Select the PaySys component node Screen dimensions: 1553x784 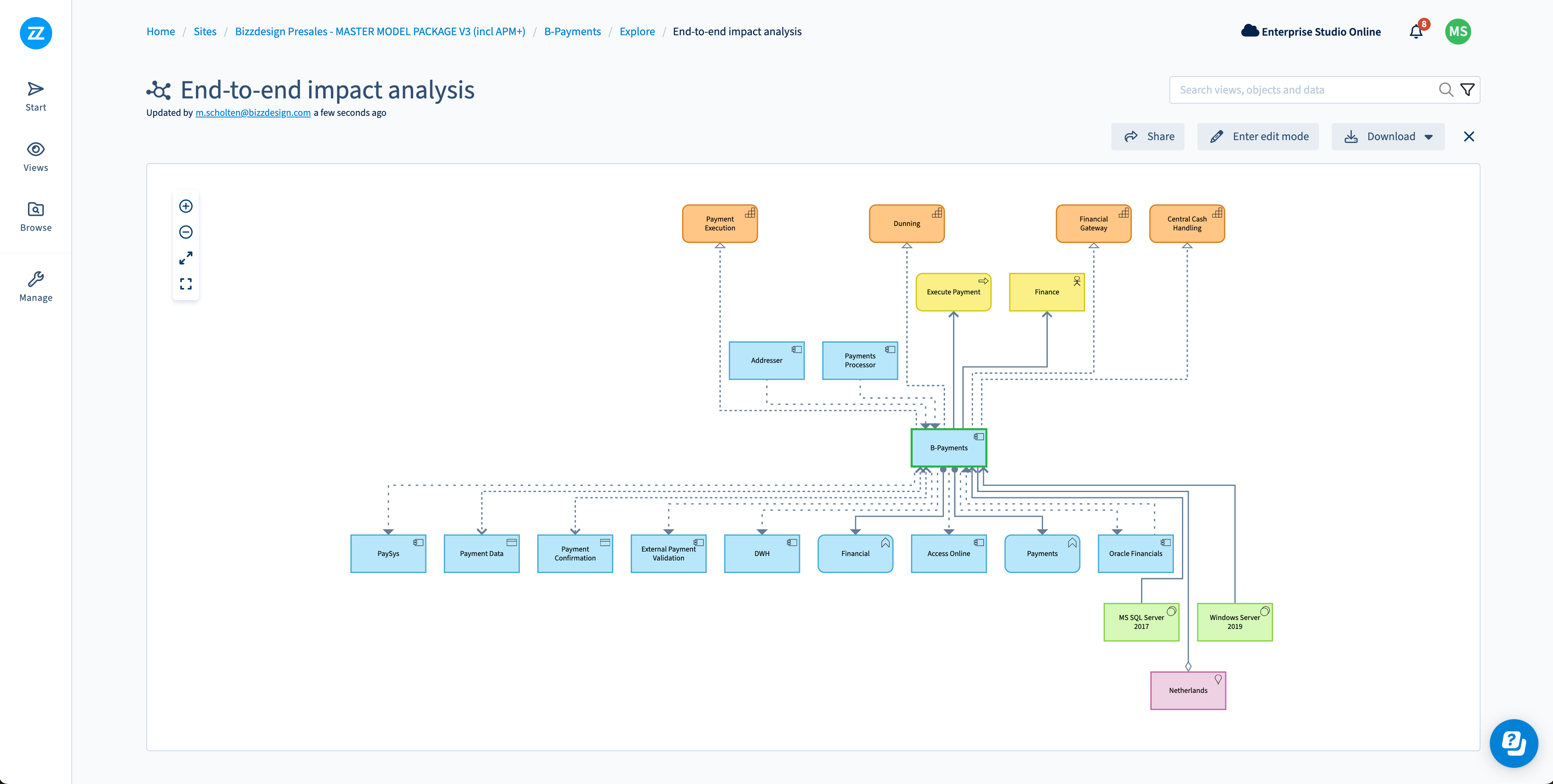pos(388,554)
